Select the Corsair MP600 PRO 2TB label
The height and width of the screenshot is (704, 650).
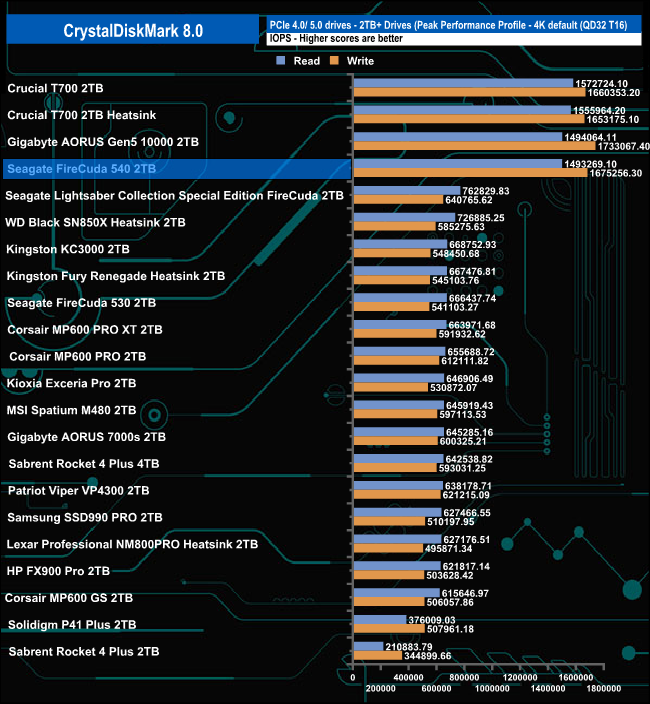[78, 356]
